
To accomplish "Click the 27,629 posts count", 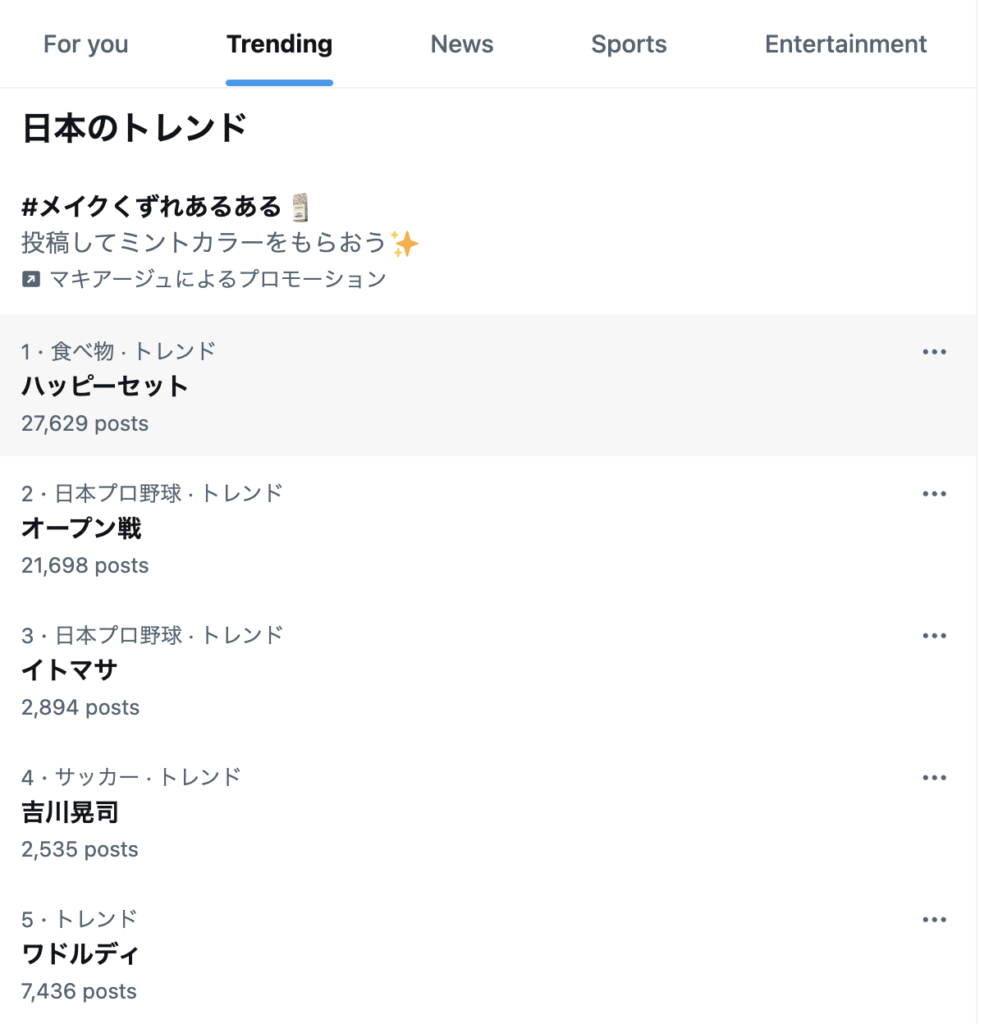I will [84, 424].
